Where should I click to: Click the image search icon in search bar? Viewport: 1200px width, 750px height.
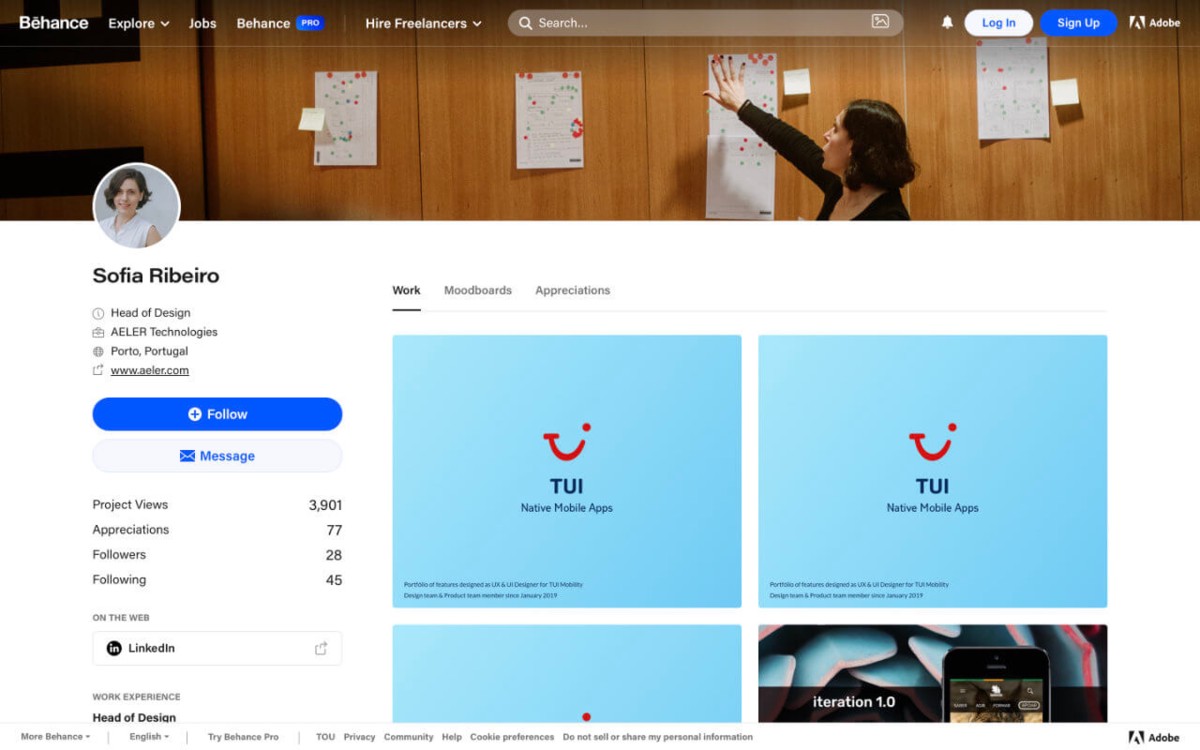click(880, 22)
